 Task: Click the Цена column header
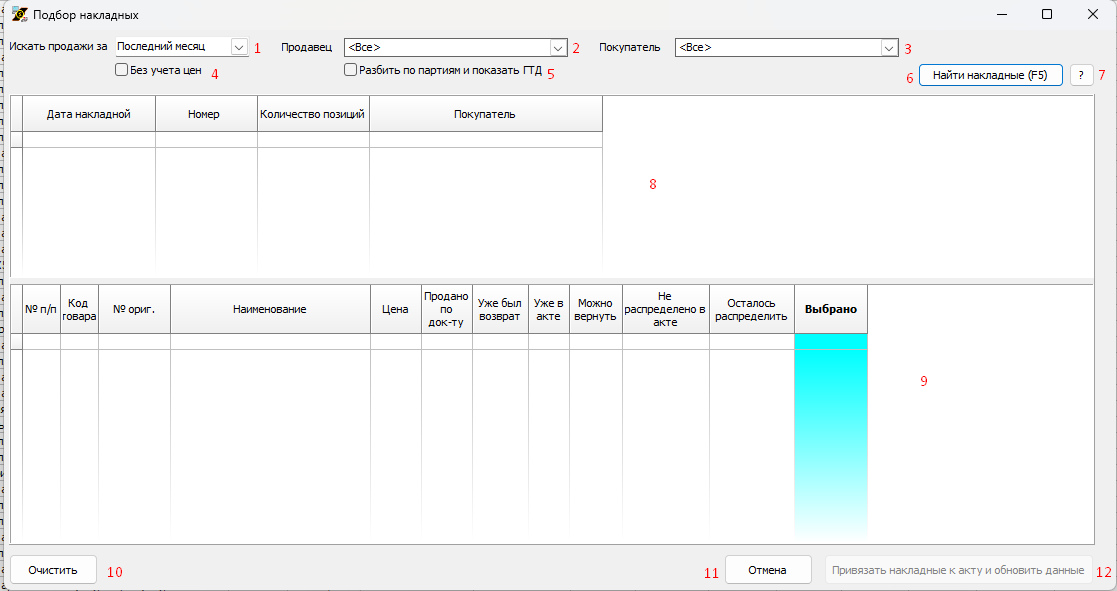pos(395,310)
